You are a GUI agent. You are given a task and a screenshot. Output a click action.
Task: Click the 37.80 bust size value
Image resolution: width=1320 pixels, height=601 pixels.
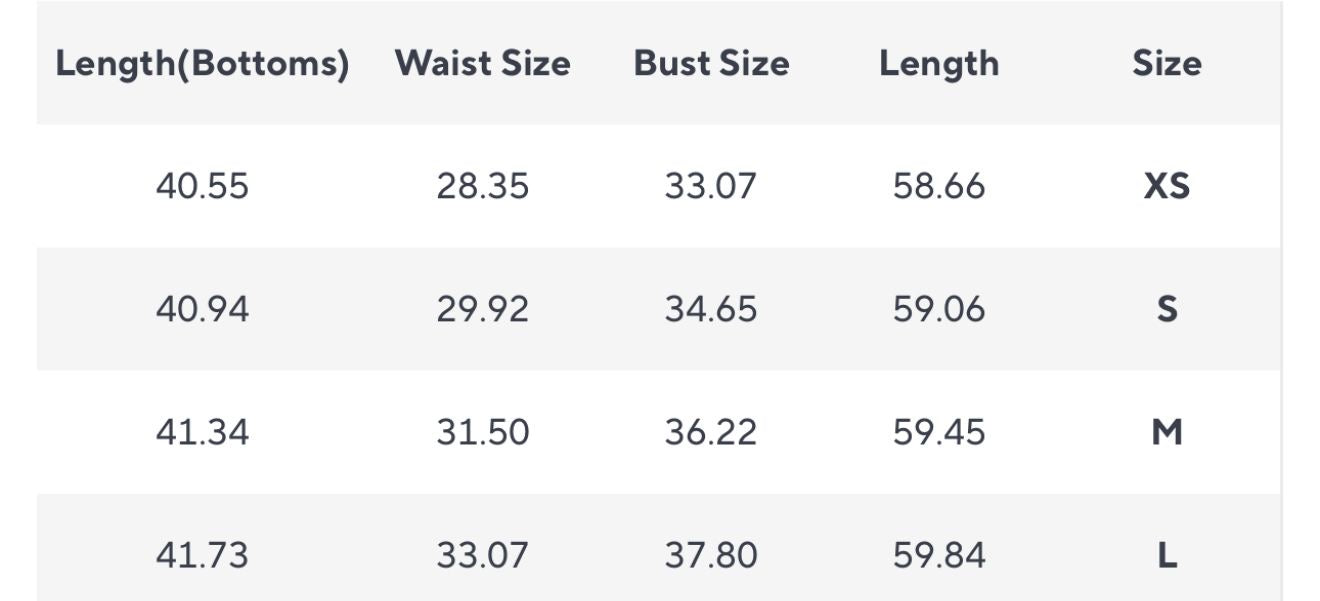coord(711,555)
